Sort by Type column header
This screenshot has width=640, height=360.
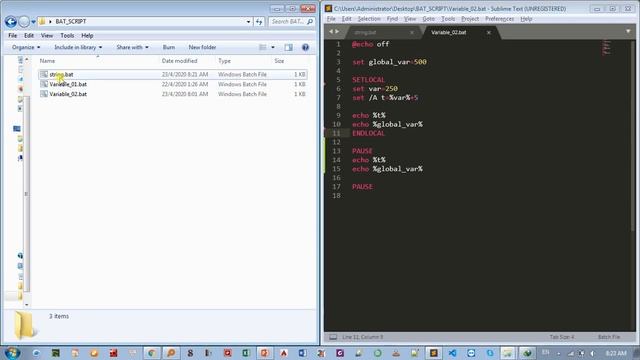tap(224, 61)
